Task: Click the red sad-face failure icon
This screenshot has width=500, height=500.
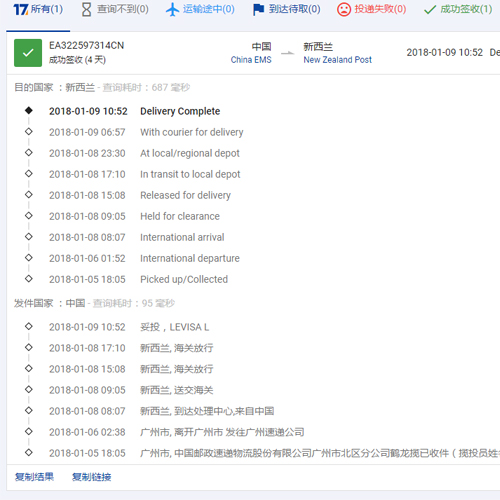Action: pos(344,9)
